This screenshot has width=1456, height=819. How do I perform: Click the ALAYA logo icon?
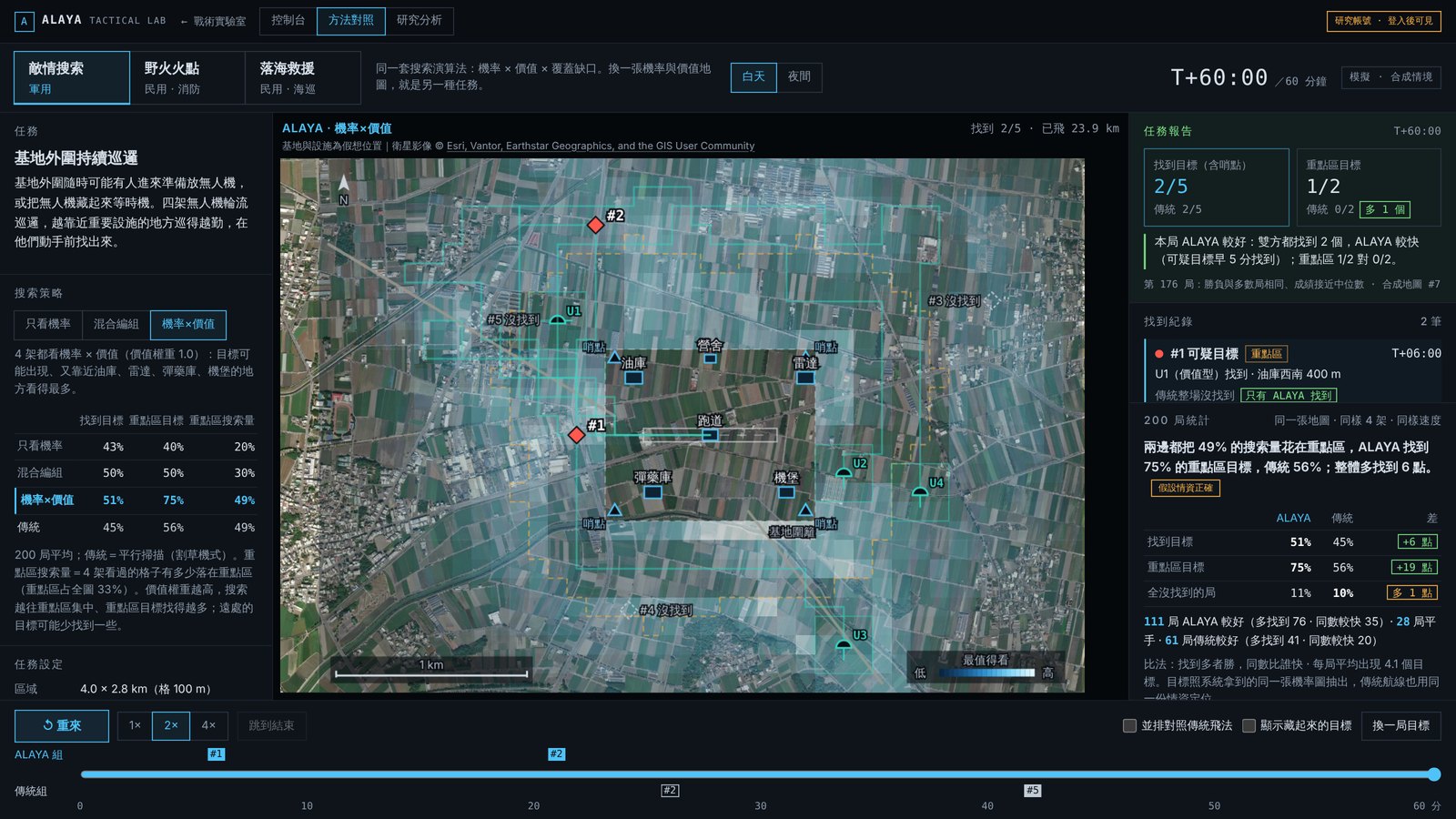(x=25, y=21)
